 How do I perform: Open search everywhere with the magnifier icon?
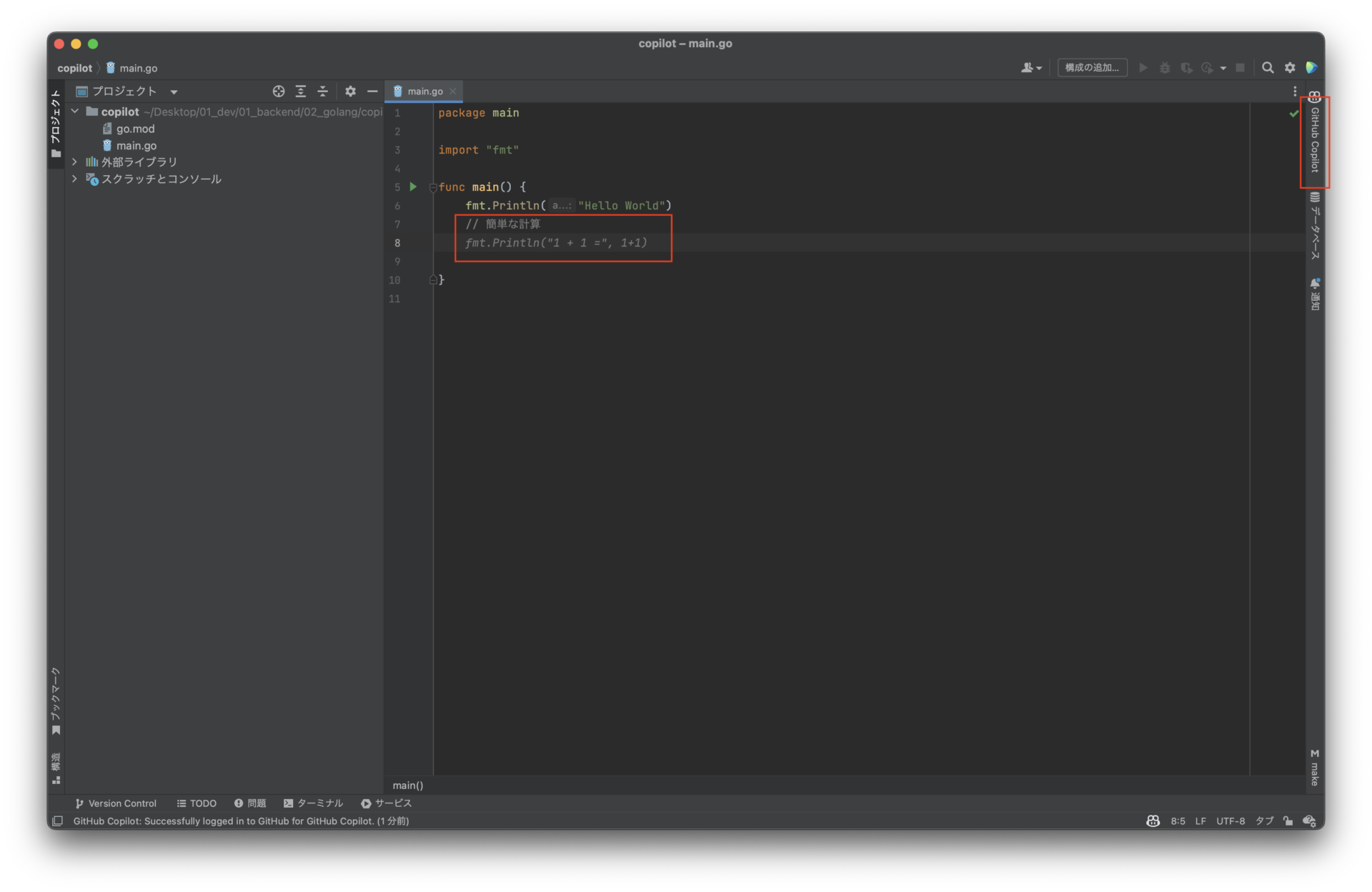(1268, 68)
